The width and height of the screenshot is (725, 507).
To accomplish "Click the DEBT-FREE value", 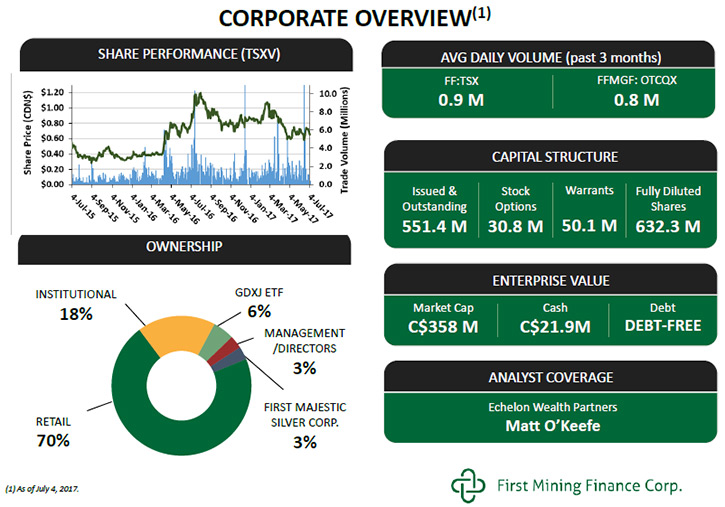I will (663, 325).
